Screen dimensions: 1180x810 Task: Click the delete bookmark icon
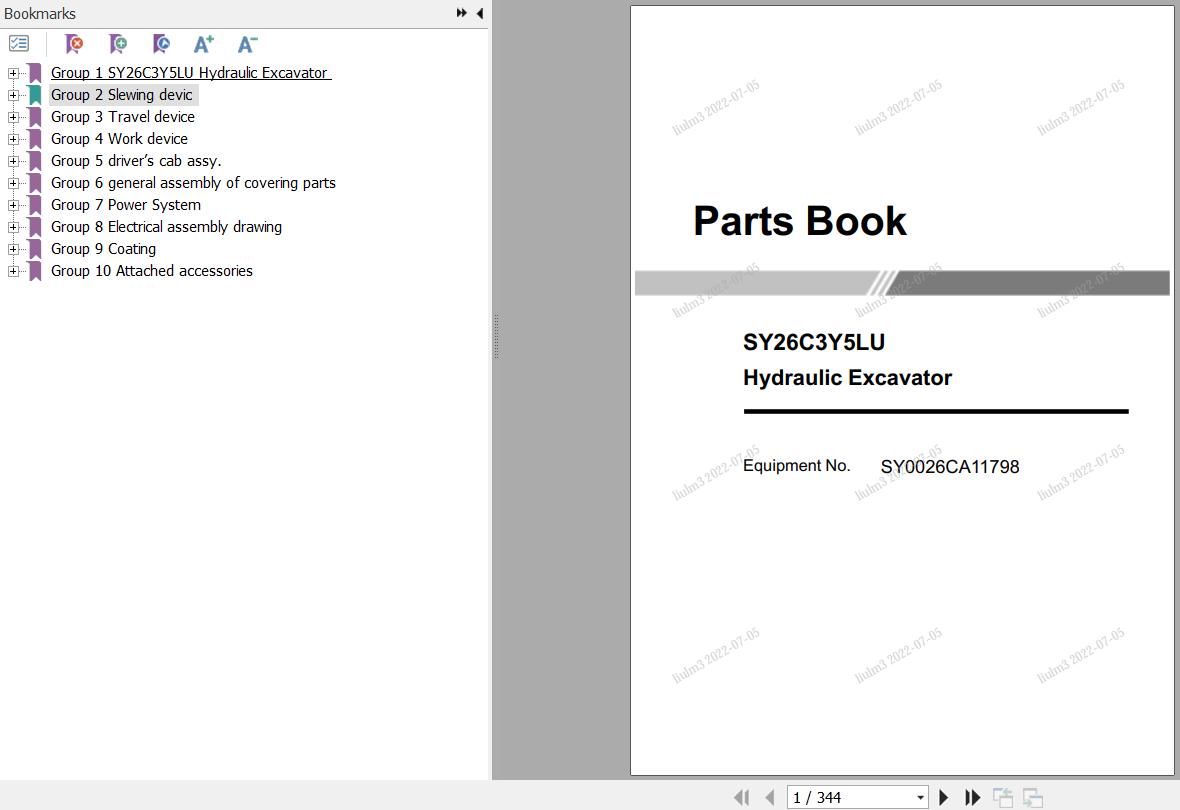coord(74,44)
